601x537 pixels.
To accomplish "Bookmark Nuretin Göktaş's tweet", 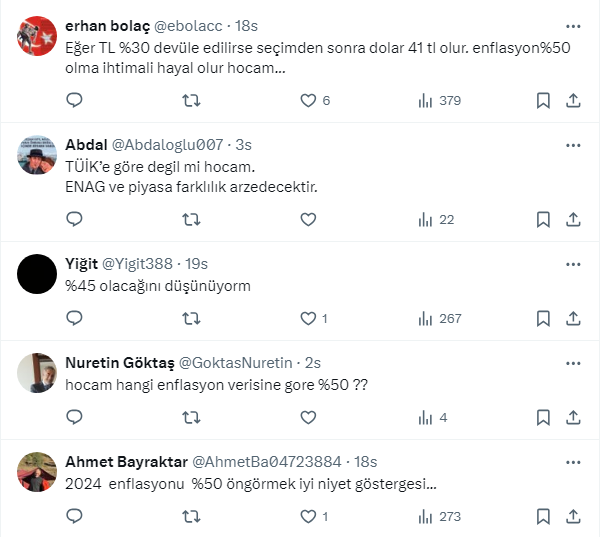I will point(543,417).
